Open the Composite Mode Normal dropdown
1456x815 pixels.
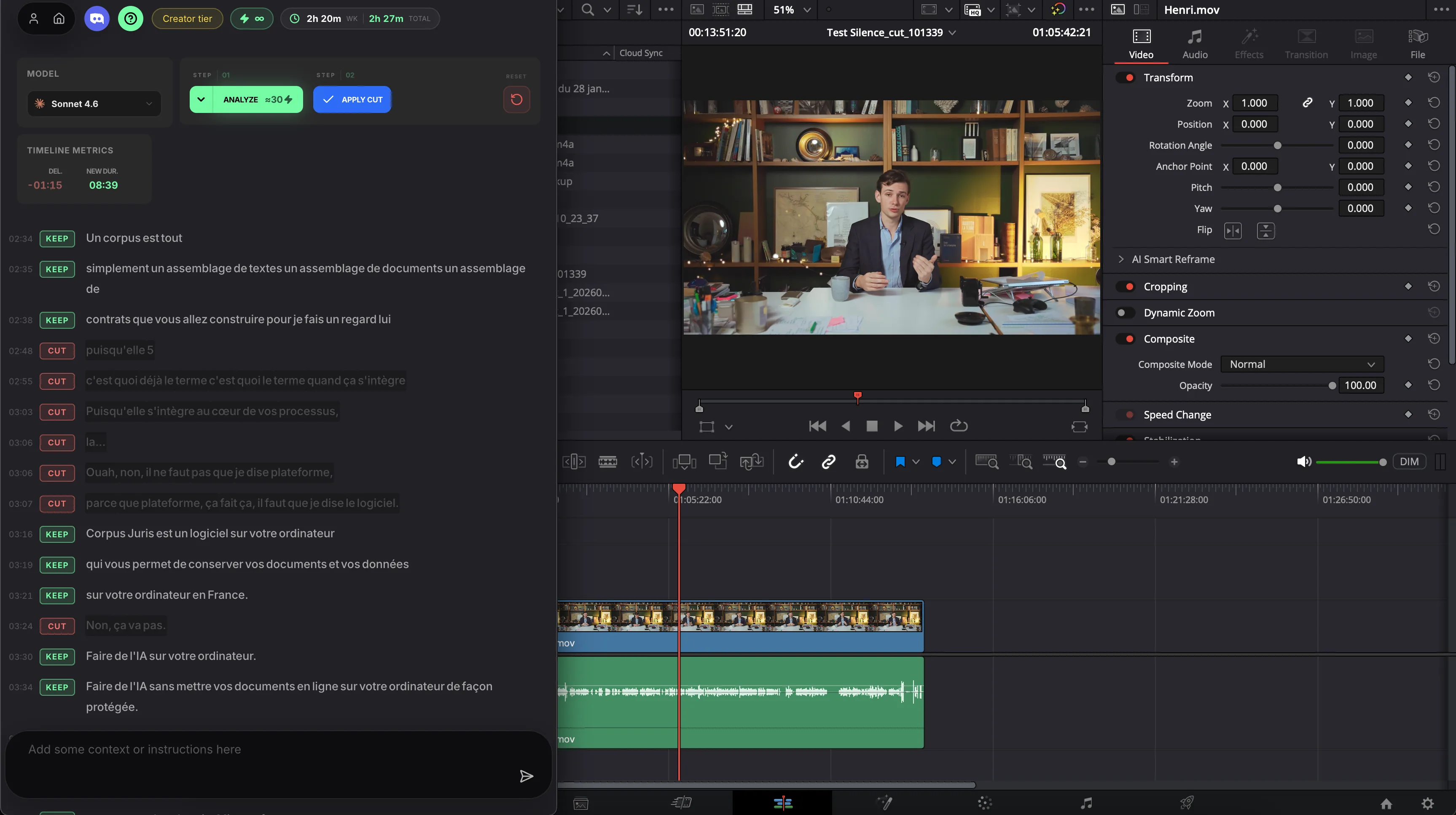[x=1302, y=364]
